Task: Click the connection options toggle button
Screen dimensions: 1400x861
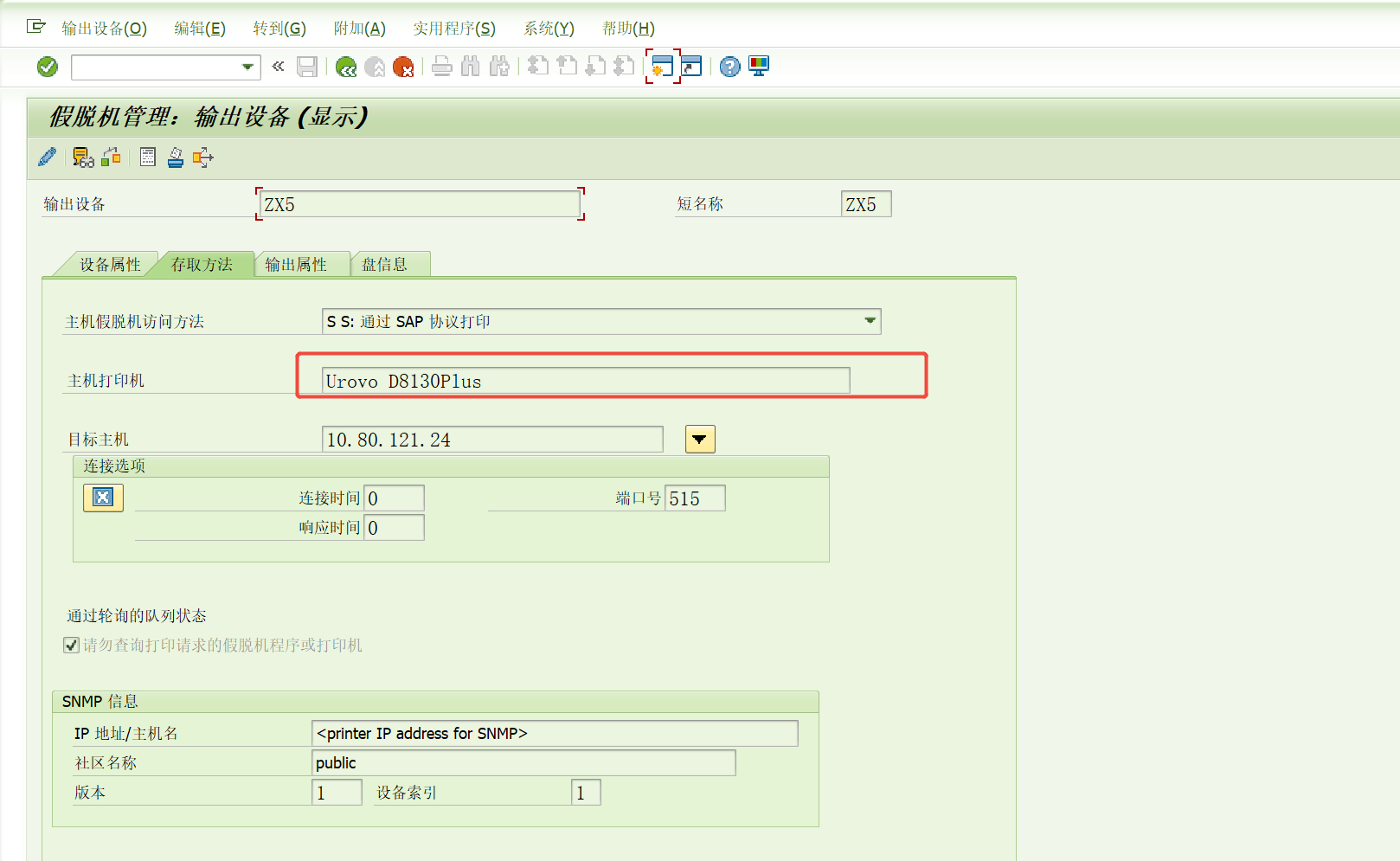Action: 103,498
